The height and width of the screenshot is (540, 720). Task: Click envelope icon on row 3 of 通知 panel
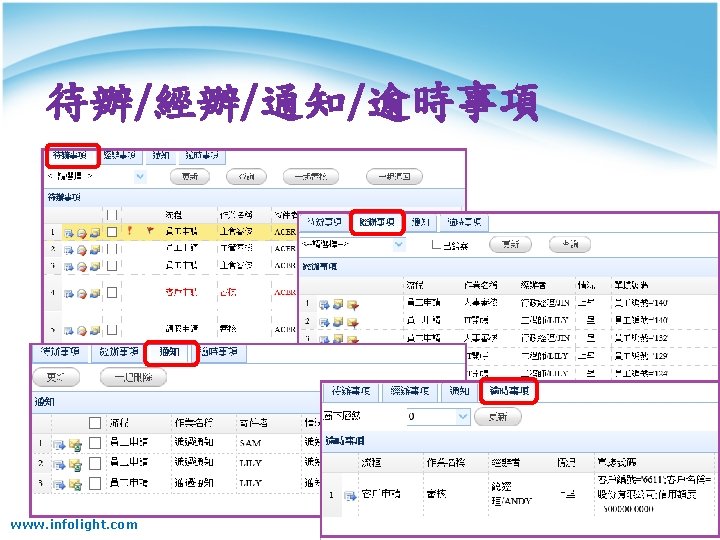(x=75, y=484)
